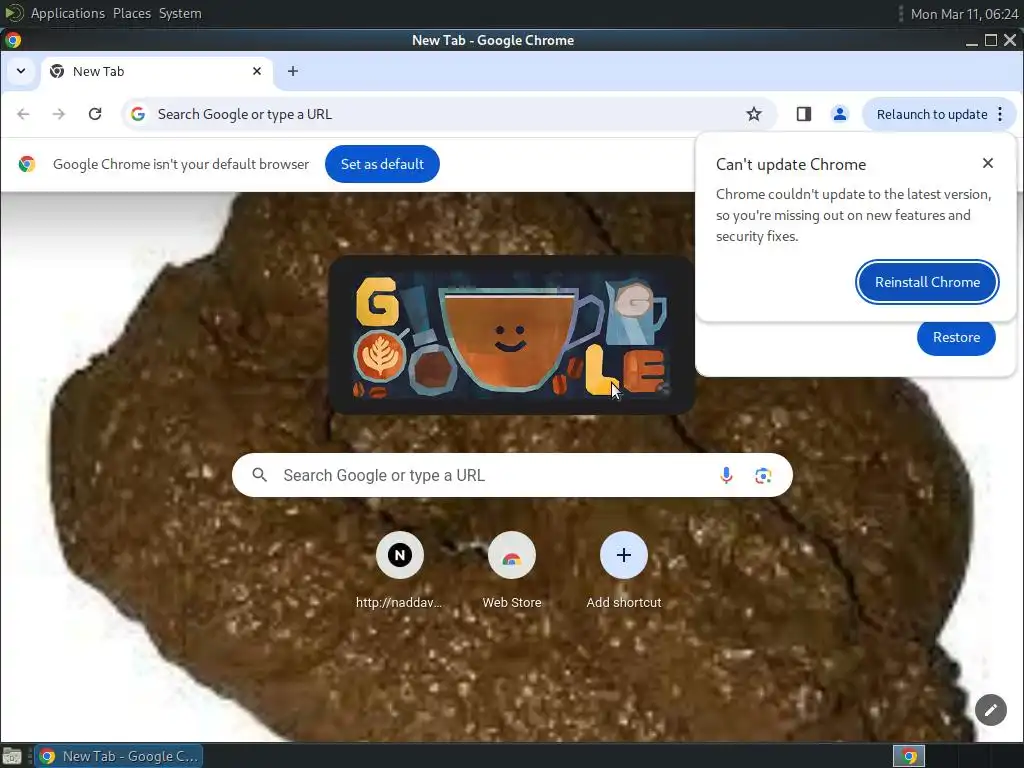This screenshot has width=1024, height=768.
Task: Open the tab search dropdown arrow
Action: pyautogui.click(x=21, y=71)
